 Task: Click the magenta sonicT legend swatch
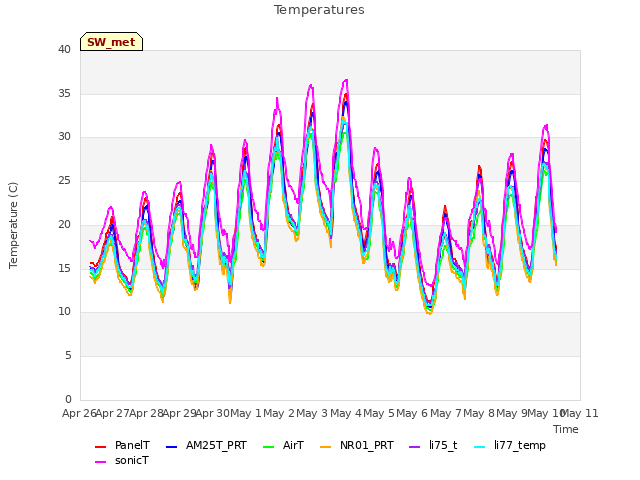click(x=100, y=462)
